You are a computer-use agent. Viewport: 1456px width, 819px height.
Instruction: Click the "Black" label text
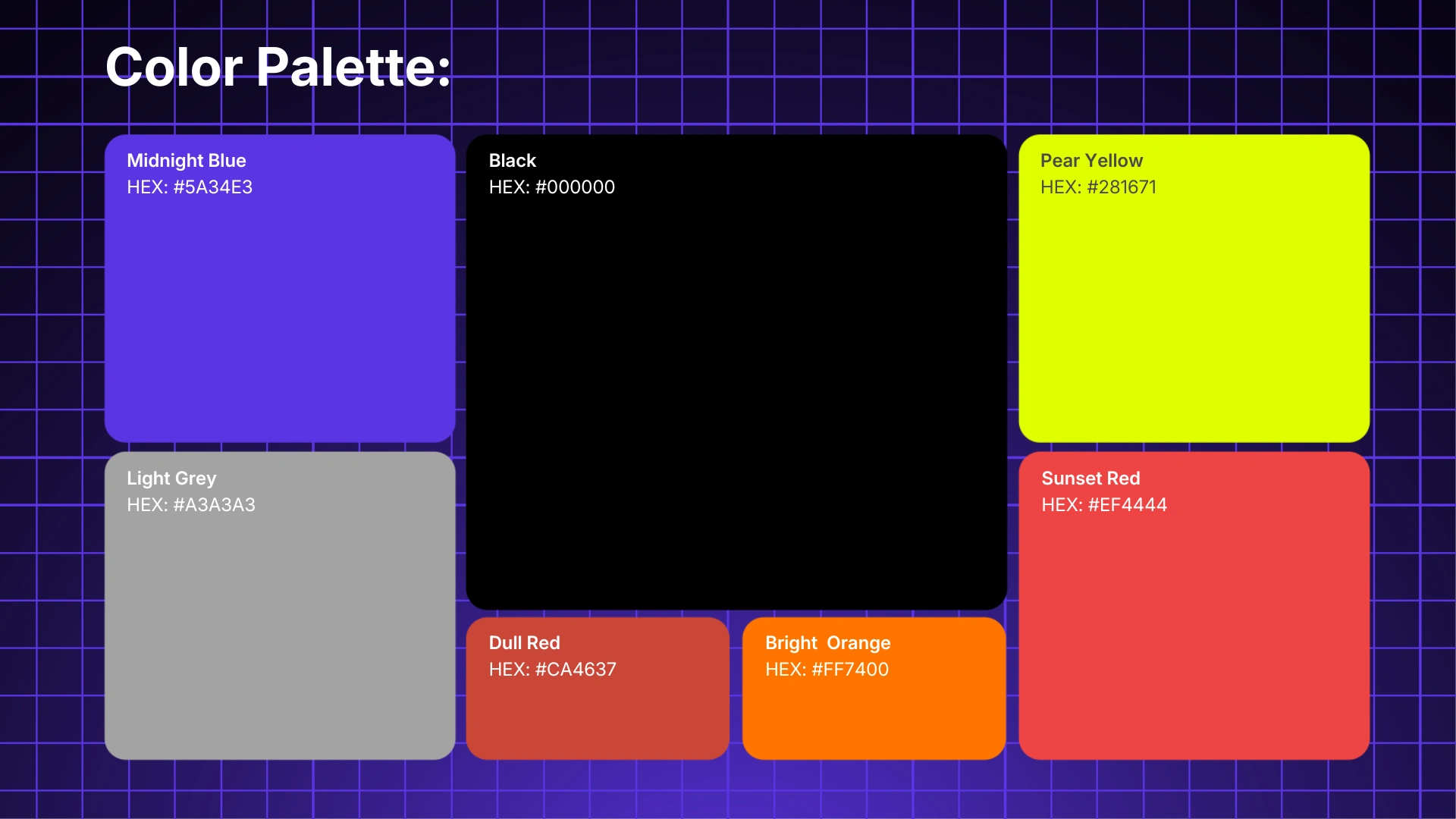pyautogui.click(x=513, y=161)
